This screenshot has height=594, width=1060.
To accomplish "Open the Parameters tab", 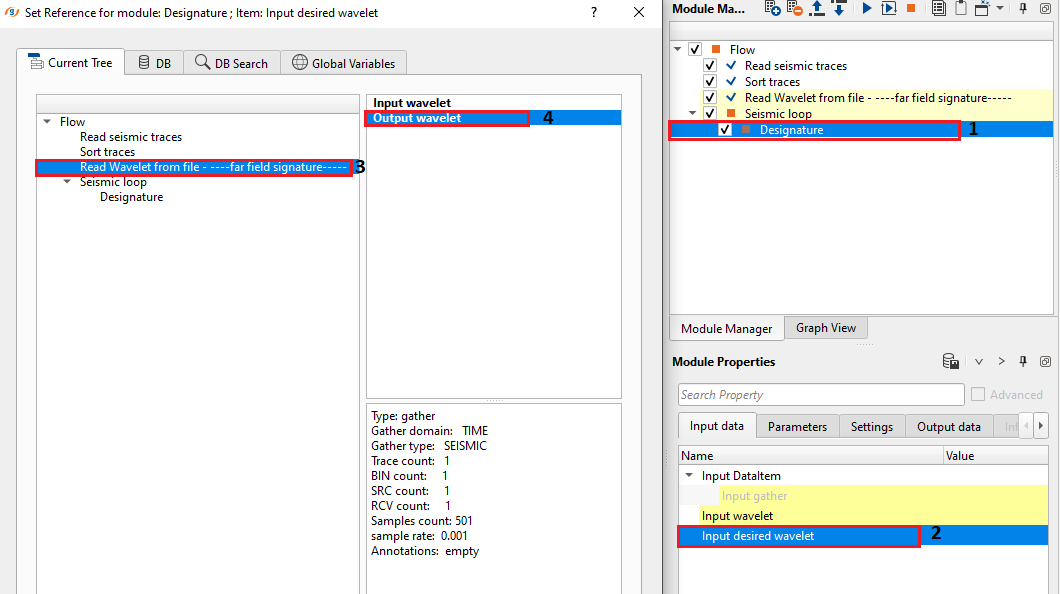I will 797,427.
